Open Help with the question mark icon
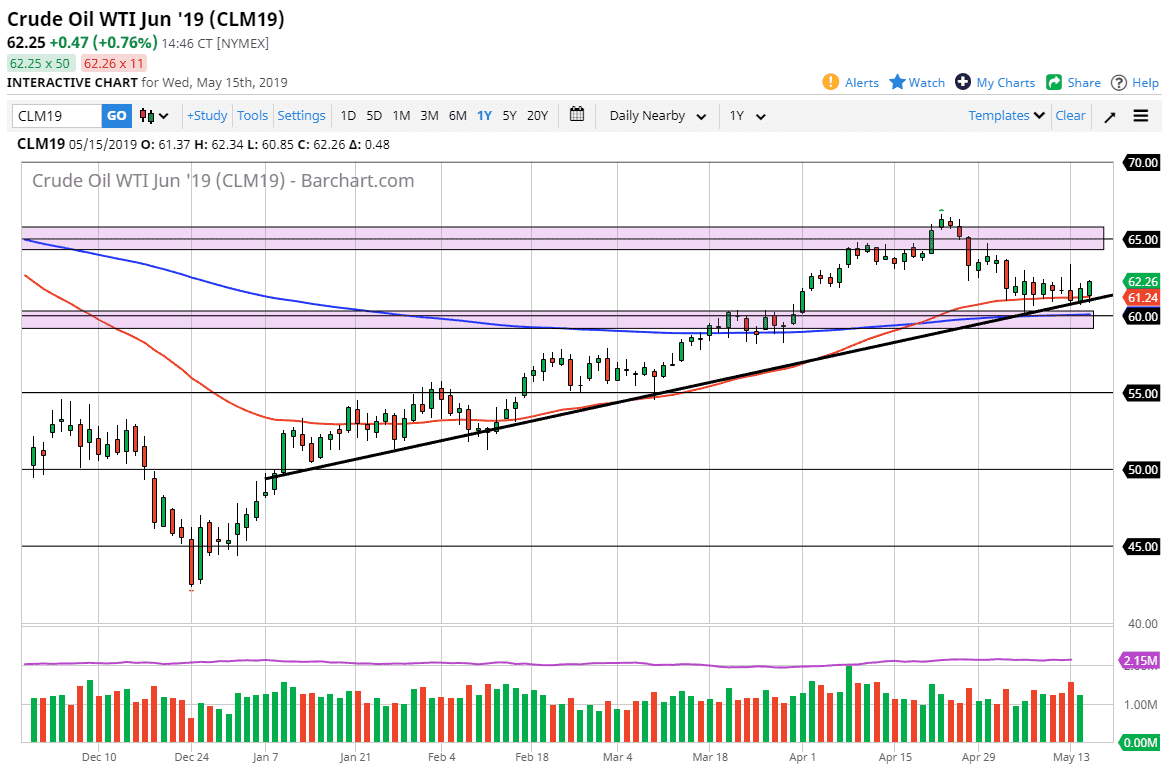The height and width of the screenshot is (765, 1168). click(1120, 82)
